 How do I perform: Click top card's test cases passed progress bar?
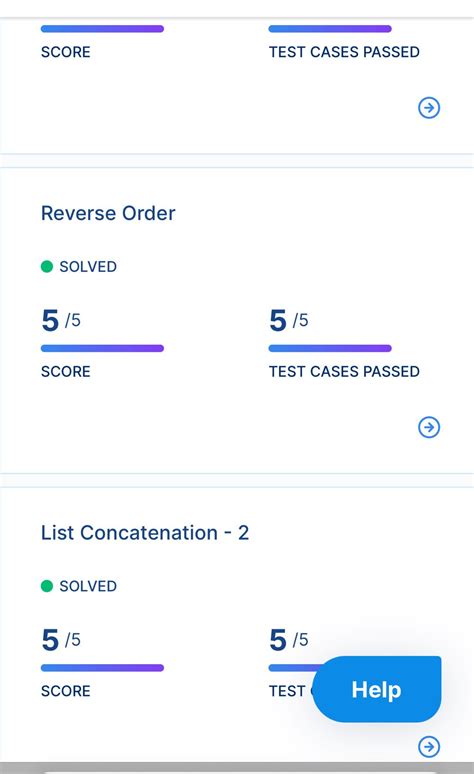330,29
